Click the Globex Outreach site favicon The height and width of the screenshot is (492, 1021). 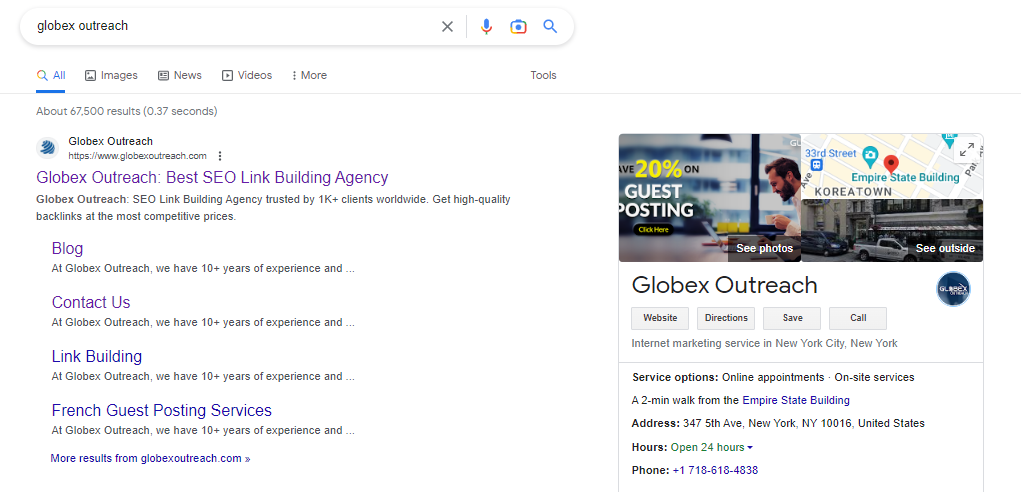(x=48, y=148)
